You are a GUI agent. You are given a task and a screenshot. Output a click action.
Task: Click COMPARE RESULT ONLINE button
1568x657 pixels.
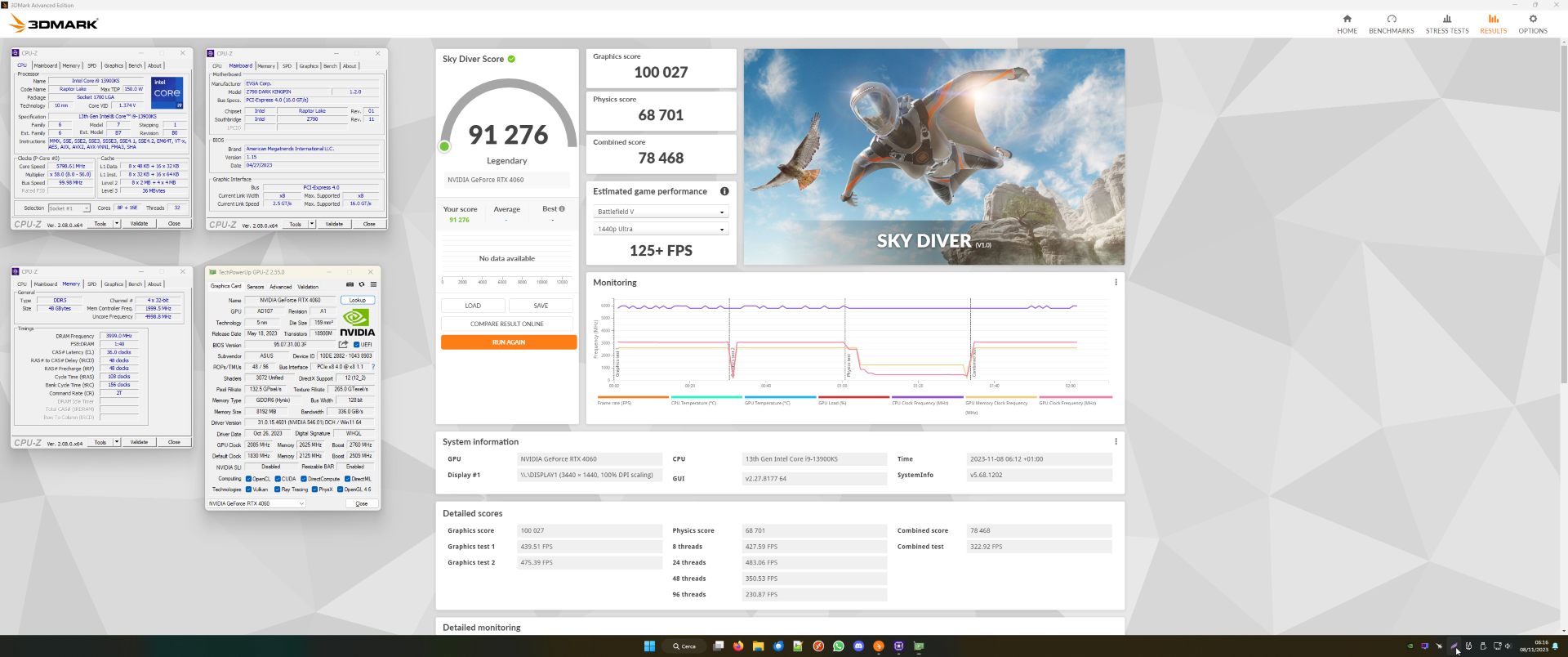tap(507, 324)
